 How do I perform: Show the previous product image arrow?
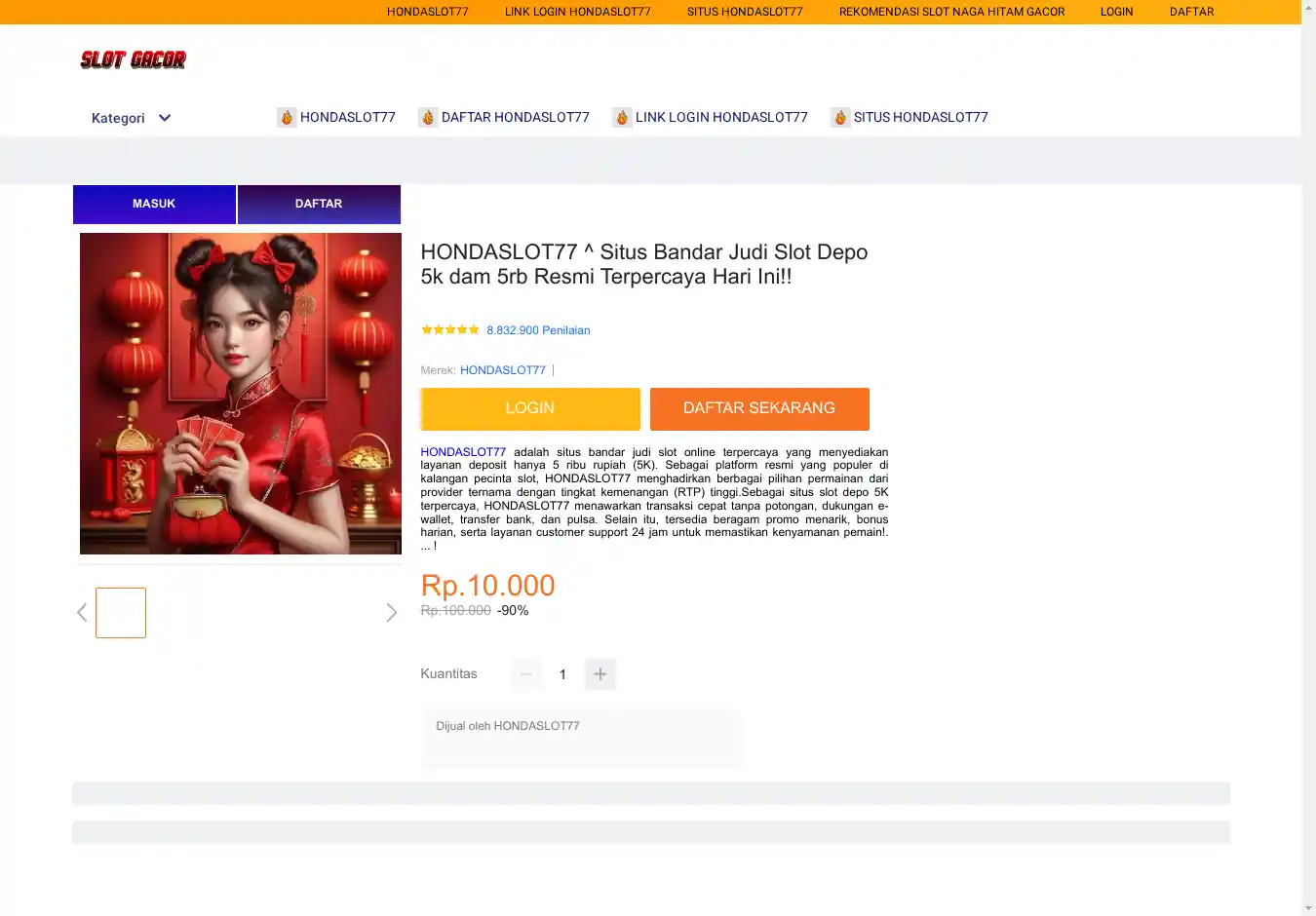(82, 613)
